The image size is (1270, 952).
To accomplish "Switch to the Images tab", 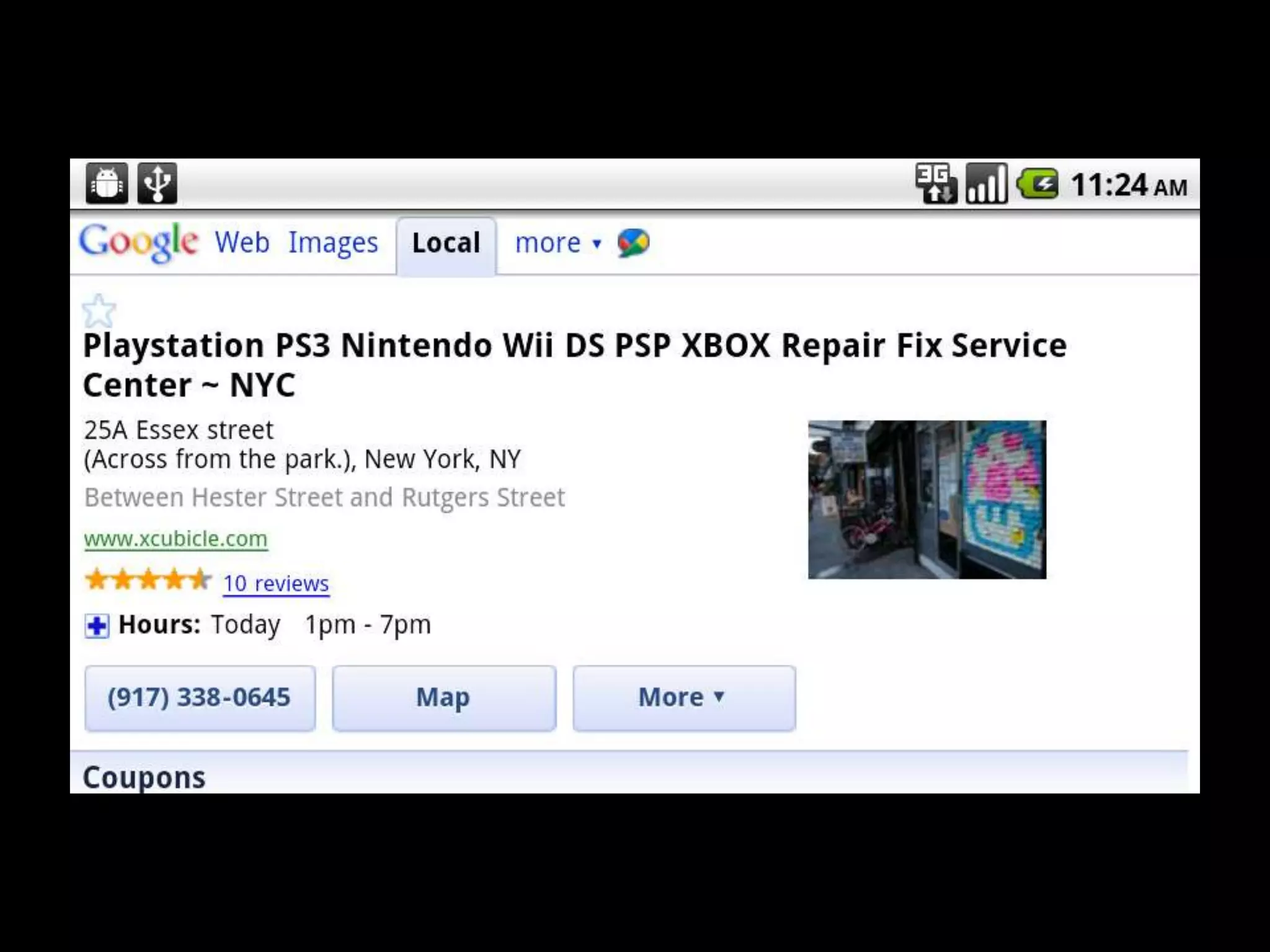I will tap(333, 243).
